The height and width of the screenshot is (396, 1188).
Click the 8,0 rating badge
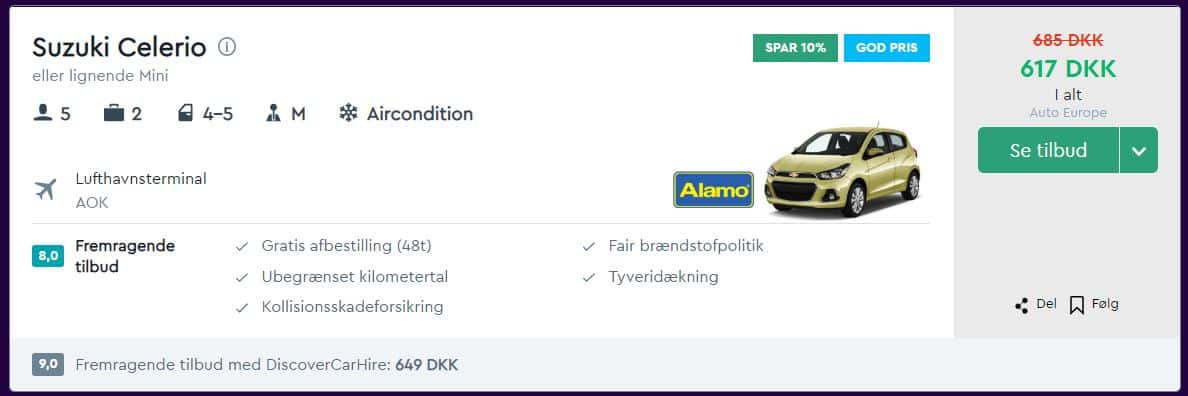[x=48, y=256]
